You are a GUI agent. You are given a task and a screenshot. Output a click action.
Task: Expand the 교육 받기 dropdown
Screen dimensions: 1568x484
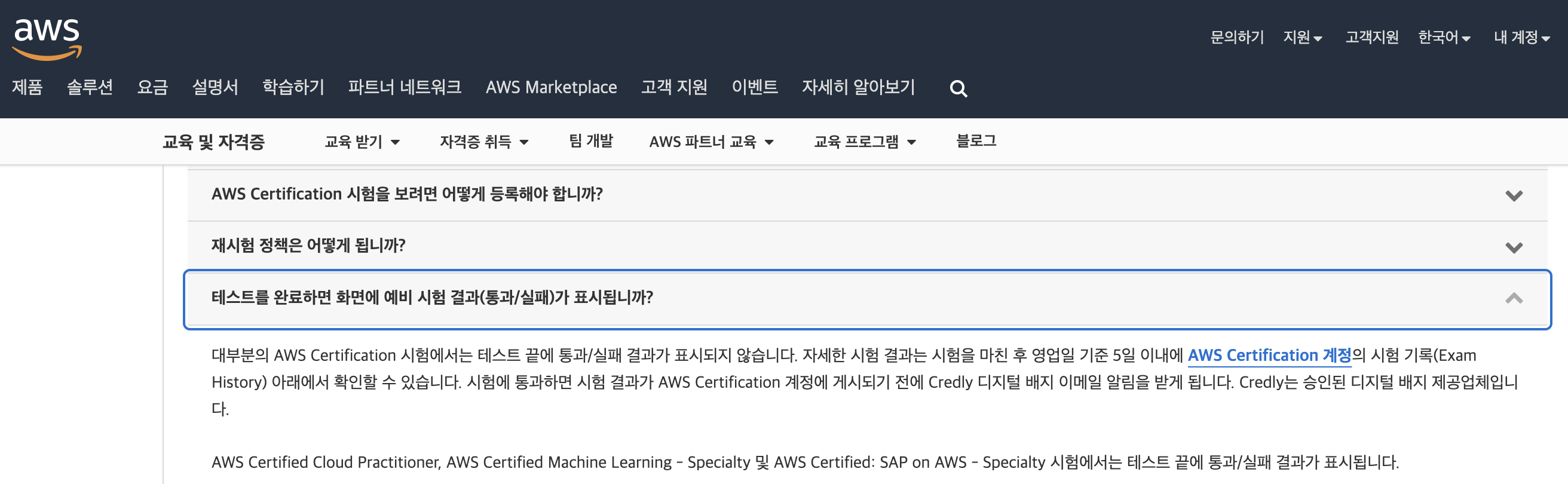click(x=362, y=142)
